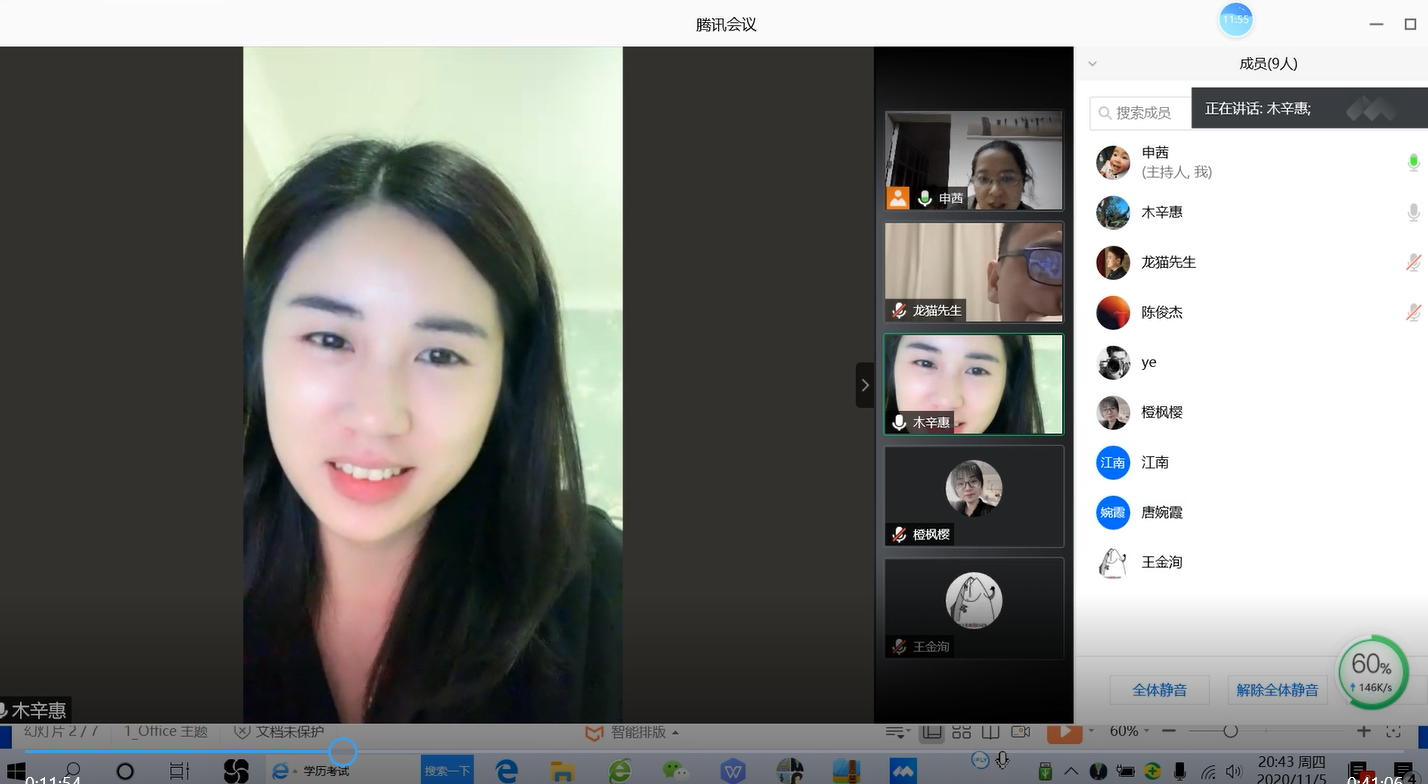Click 陈俊杰's muted microphone icon
This screenshot has width=1428, height=784.
[1413, 312]
